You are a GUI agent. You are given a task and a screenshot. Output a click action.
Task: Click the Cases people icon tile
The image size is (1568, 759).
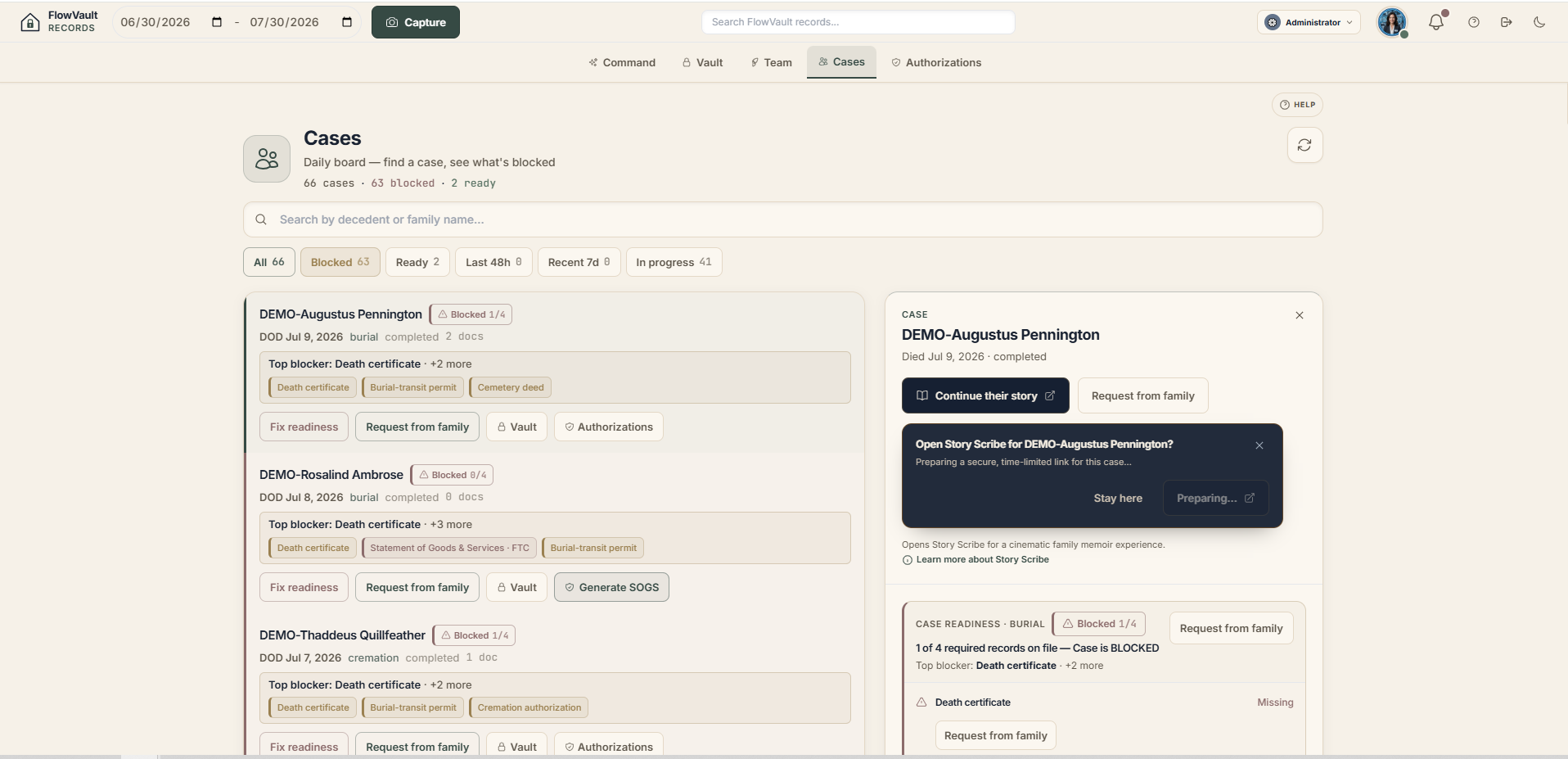coord(267,159)
